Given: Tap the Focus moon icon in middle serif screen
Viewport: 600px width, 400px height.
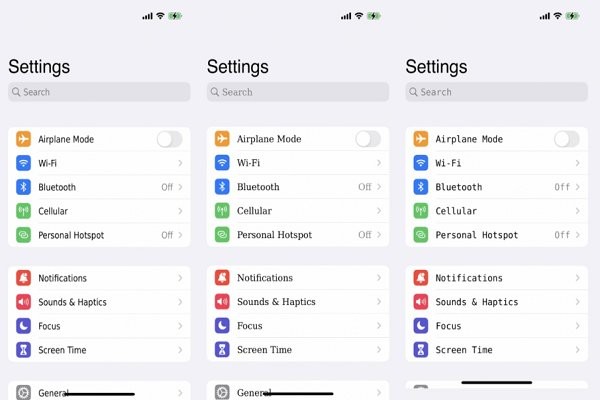Looking at the screenshot, I should tap(222, 326).
